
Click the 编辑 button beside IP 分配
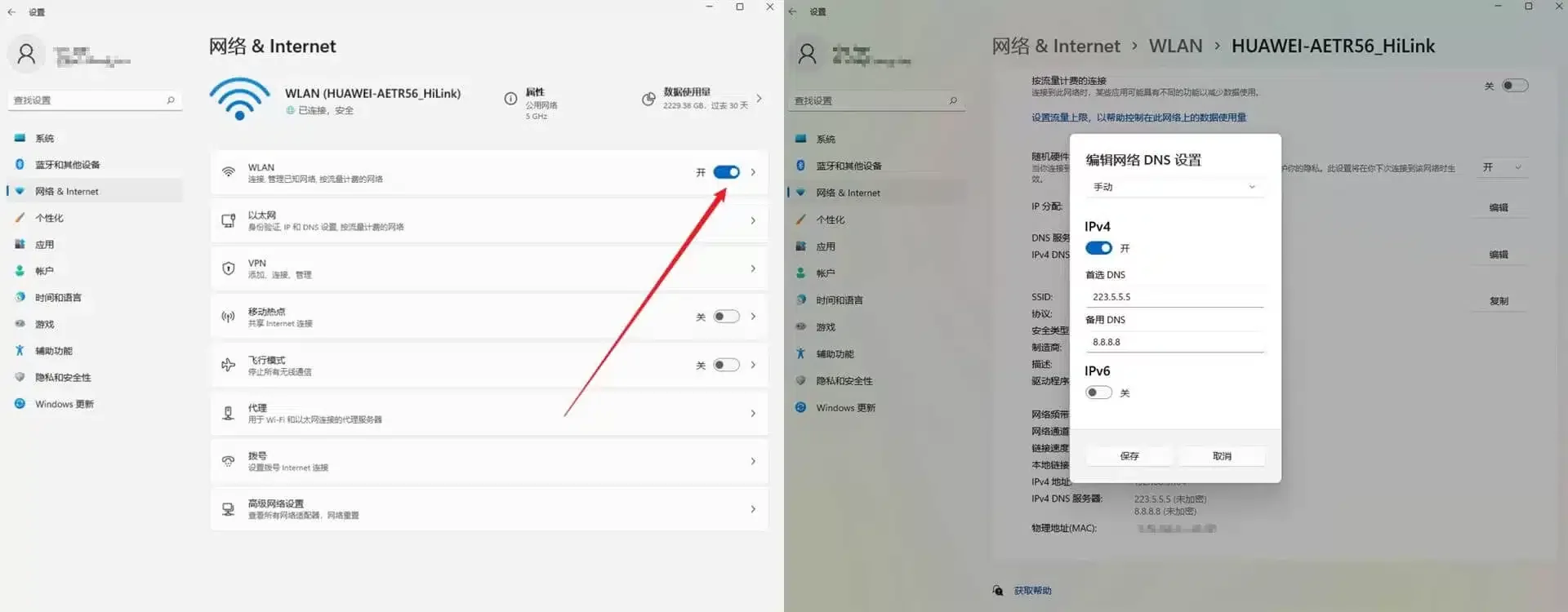1499,207
